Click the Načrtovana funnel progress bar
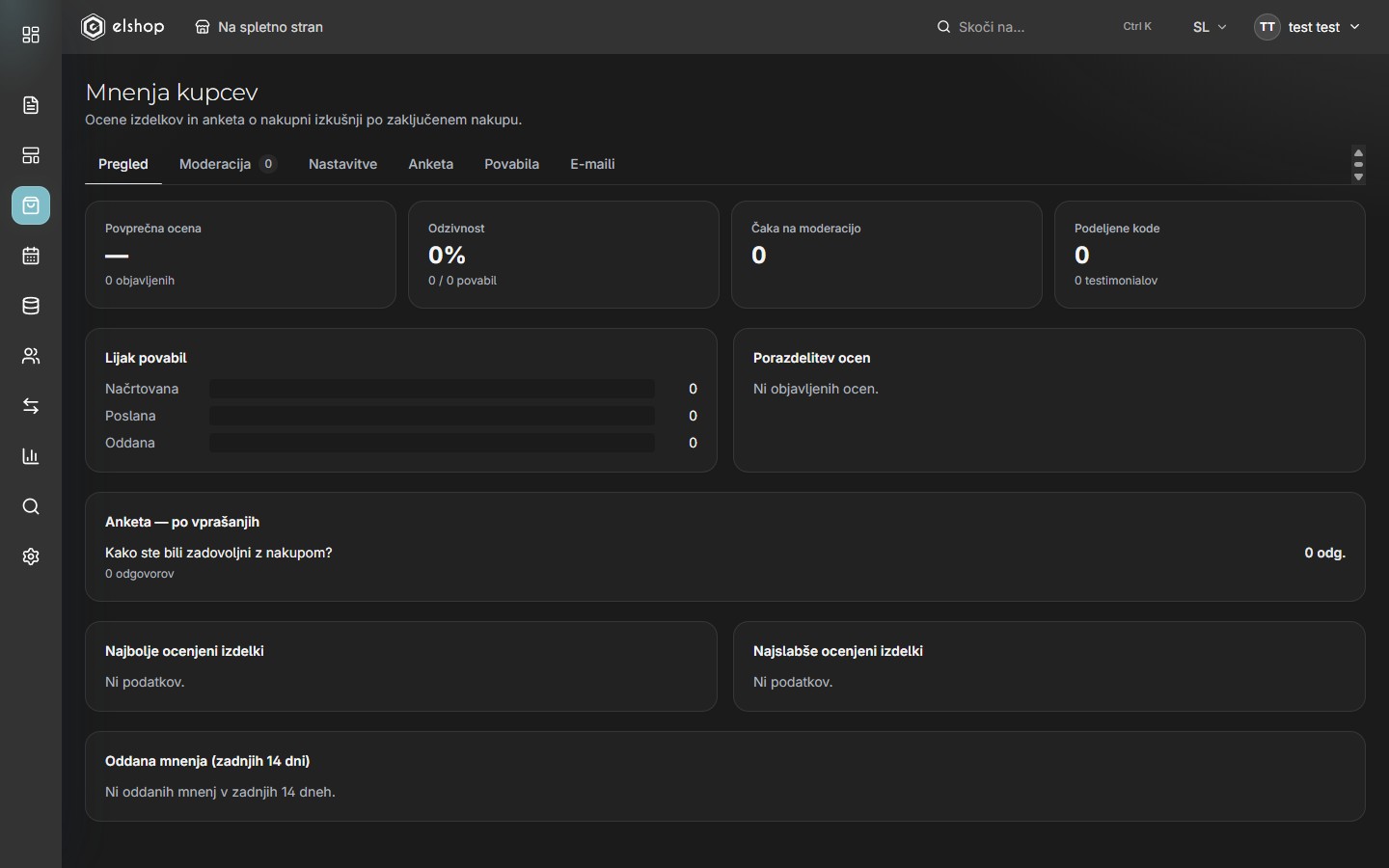Image resolution: width=1389 pixels, height=868 pixels. pyautogui.click(x=432, y=389)
